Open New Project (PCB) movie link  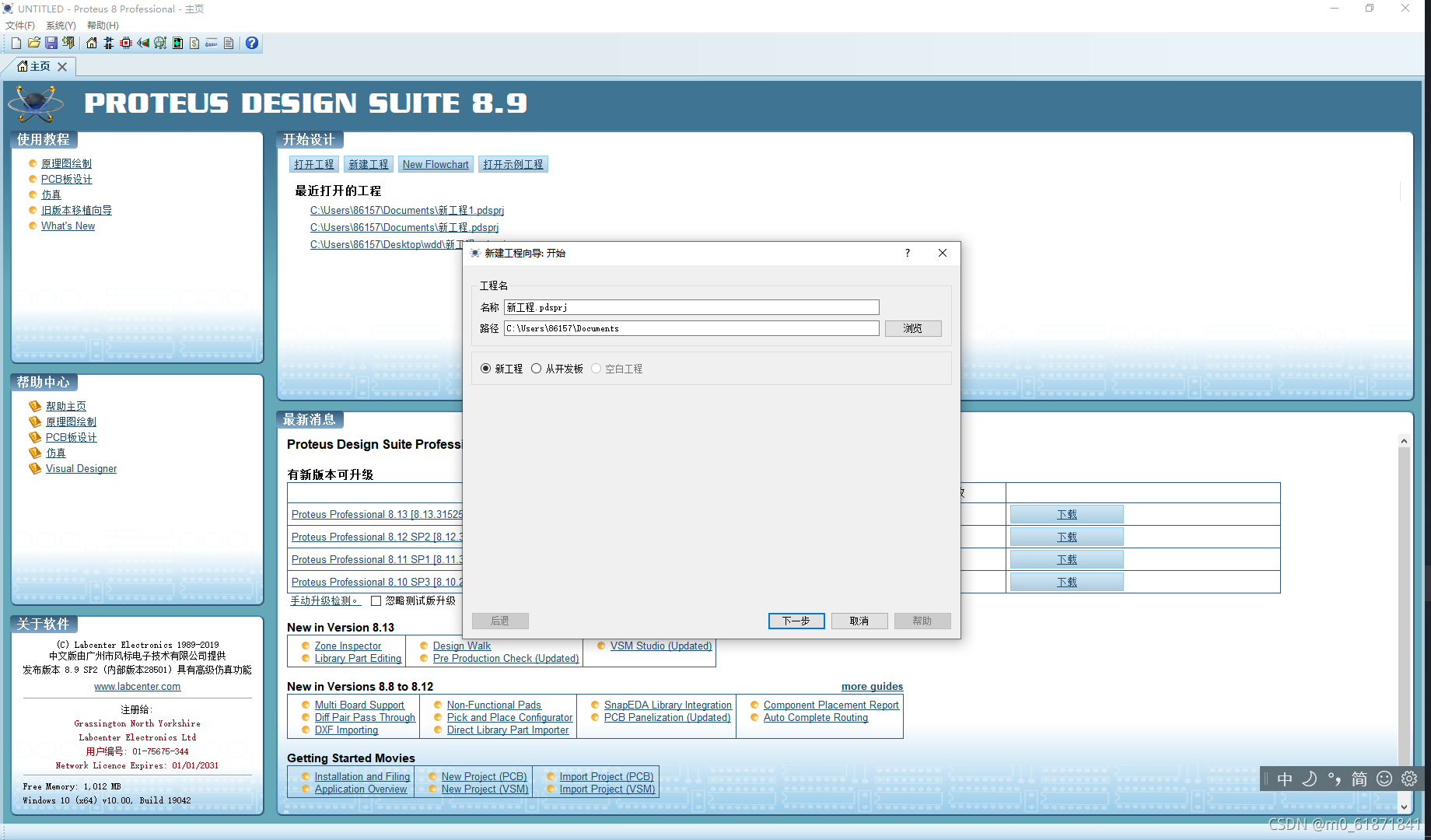tap(484, 776)
